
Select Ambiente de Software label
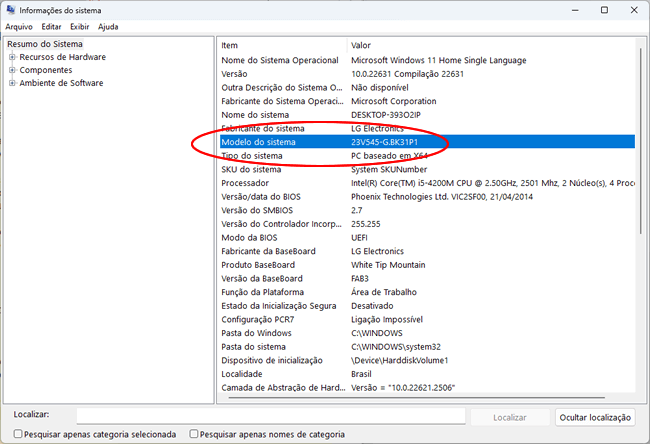coord(61,82)
